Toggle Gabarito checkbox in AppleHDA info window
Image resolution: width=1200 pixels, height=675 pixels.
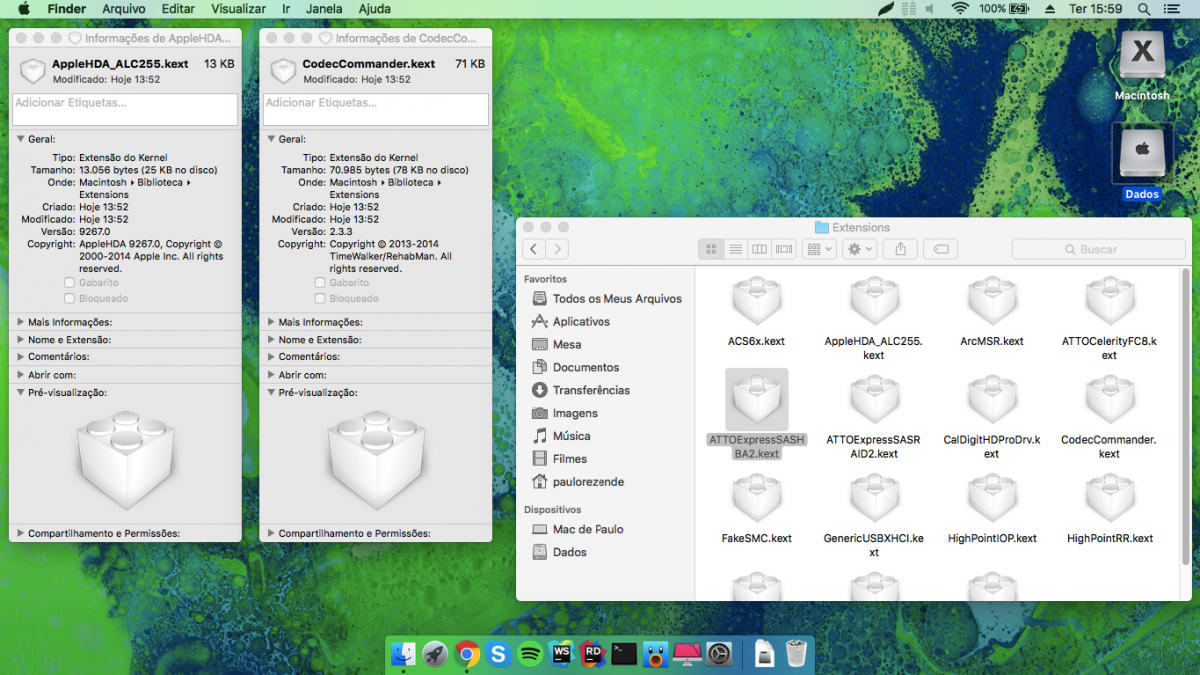point(69,283)
